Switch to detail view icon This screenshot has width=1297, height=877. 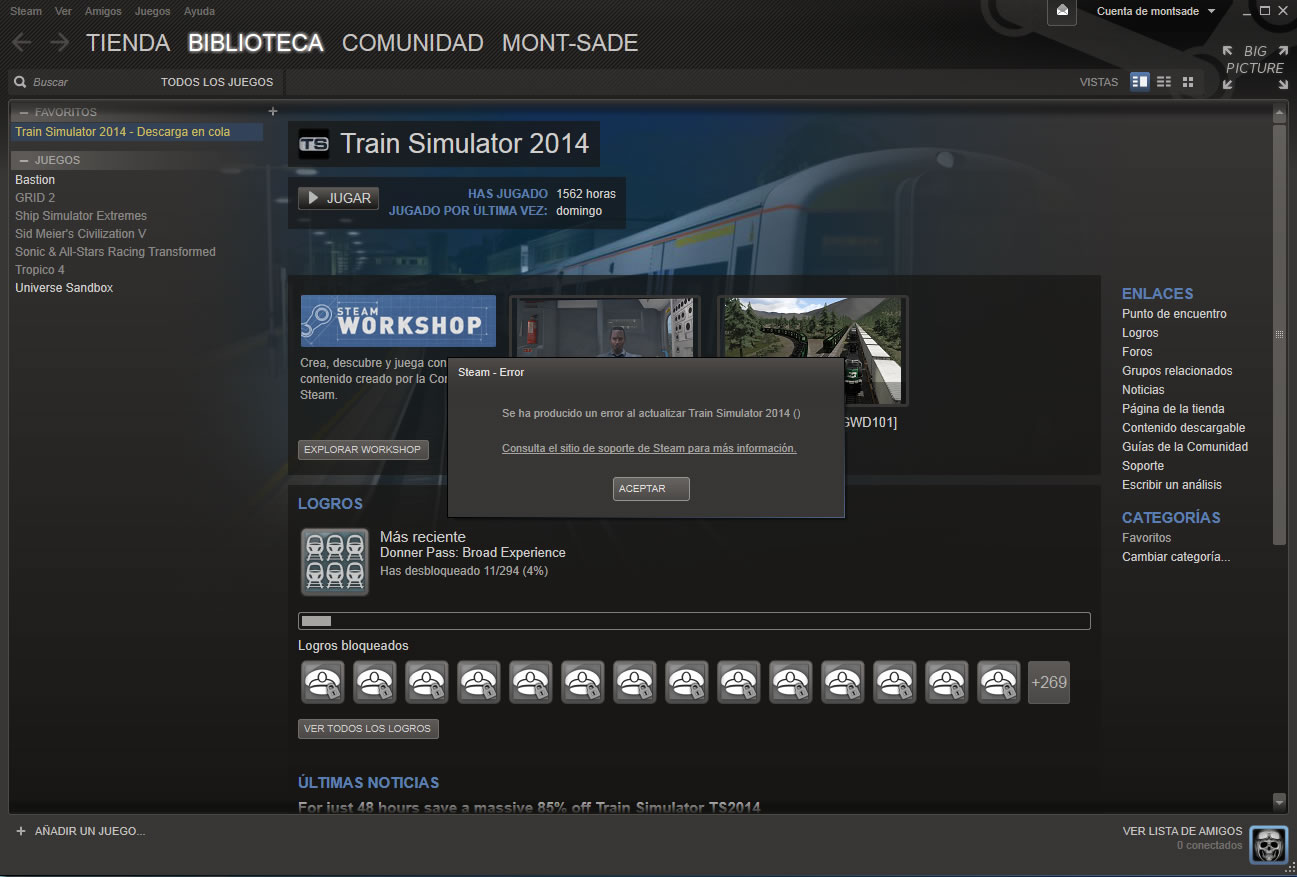(1140, 81)
